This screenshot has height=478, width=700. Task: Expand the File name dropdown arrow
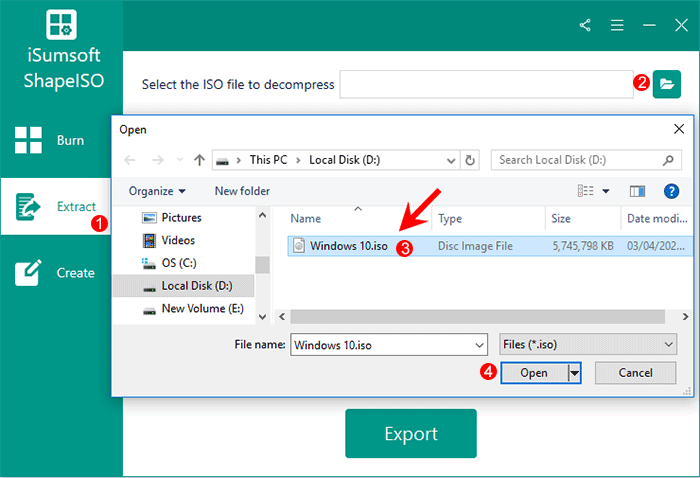click(479, 345)
